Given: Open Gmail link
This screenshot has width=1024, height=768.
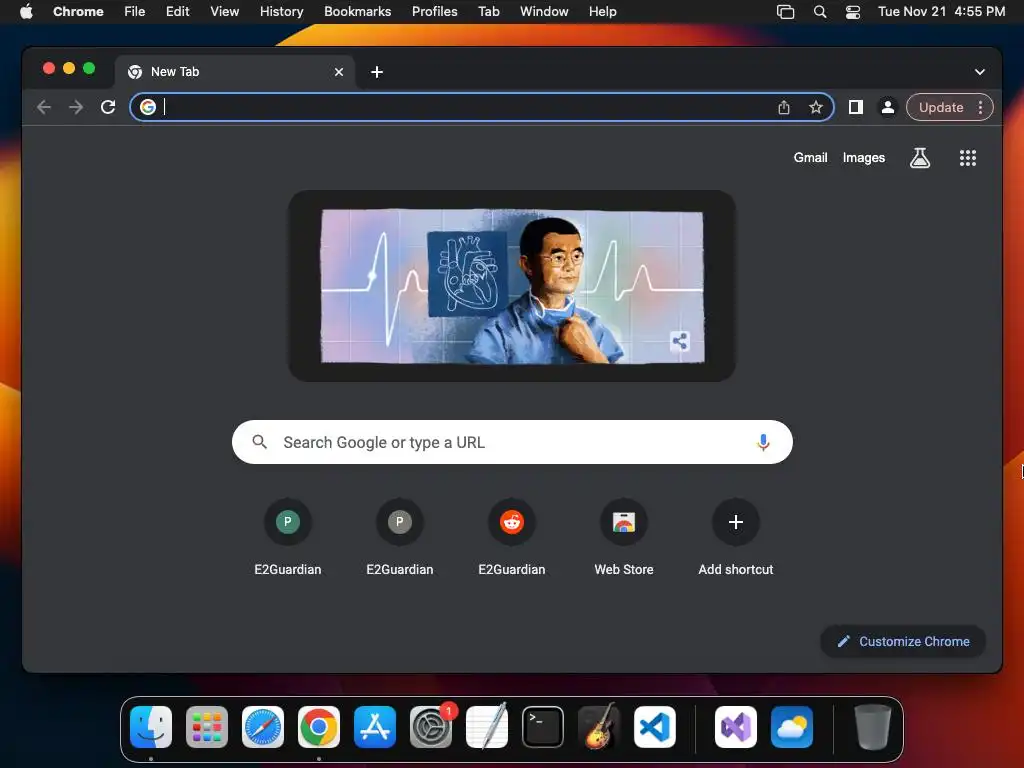Looking at the screenshot, I should tap(810, 157).
